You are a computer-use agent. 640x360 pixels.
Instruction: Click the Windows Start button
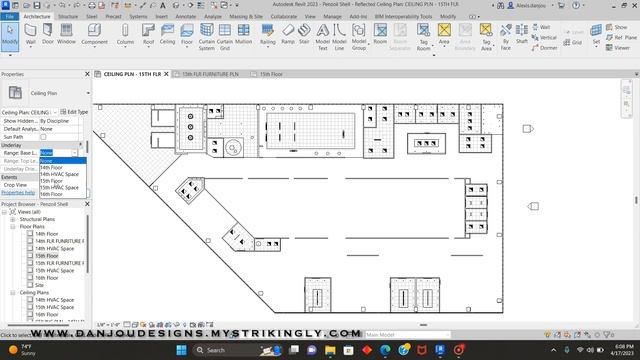181,350
